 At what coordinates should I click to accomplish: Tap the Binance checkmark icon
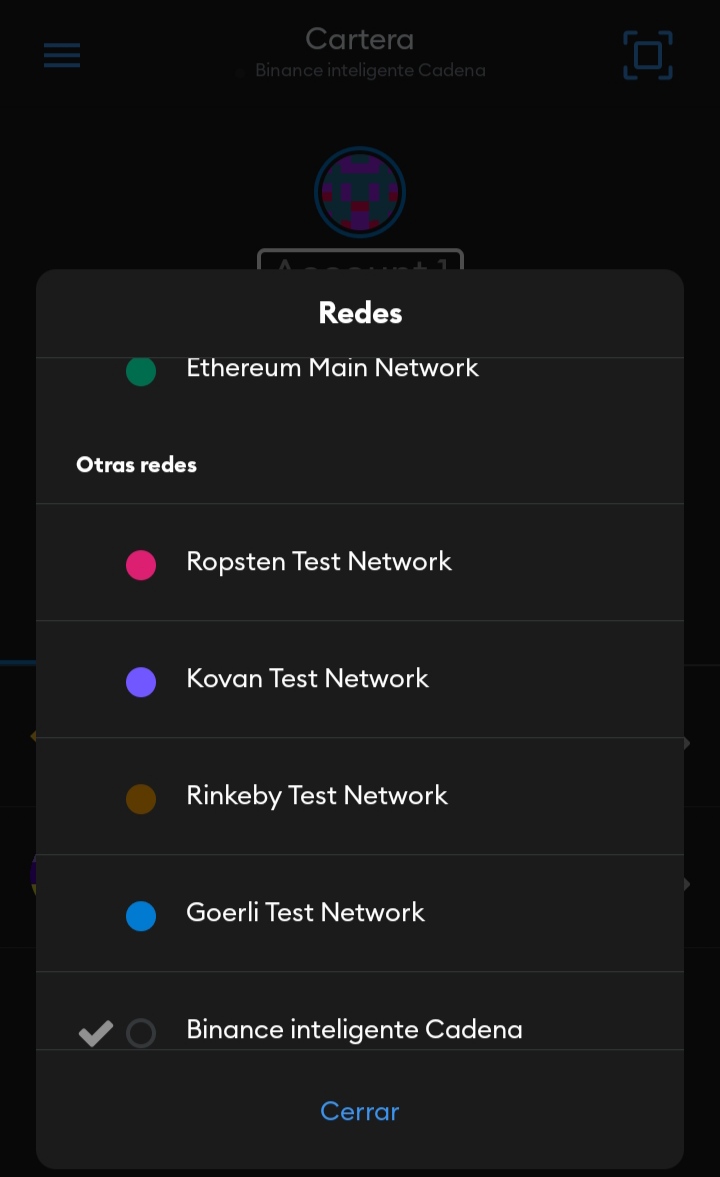[x=95, y=1033]
